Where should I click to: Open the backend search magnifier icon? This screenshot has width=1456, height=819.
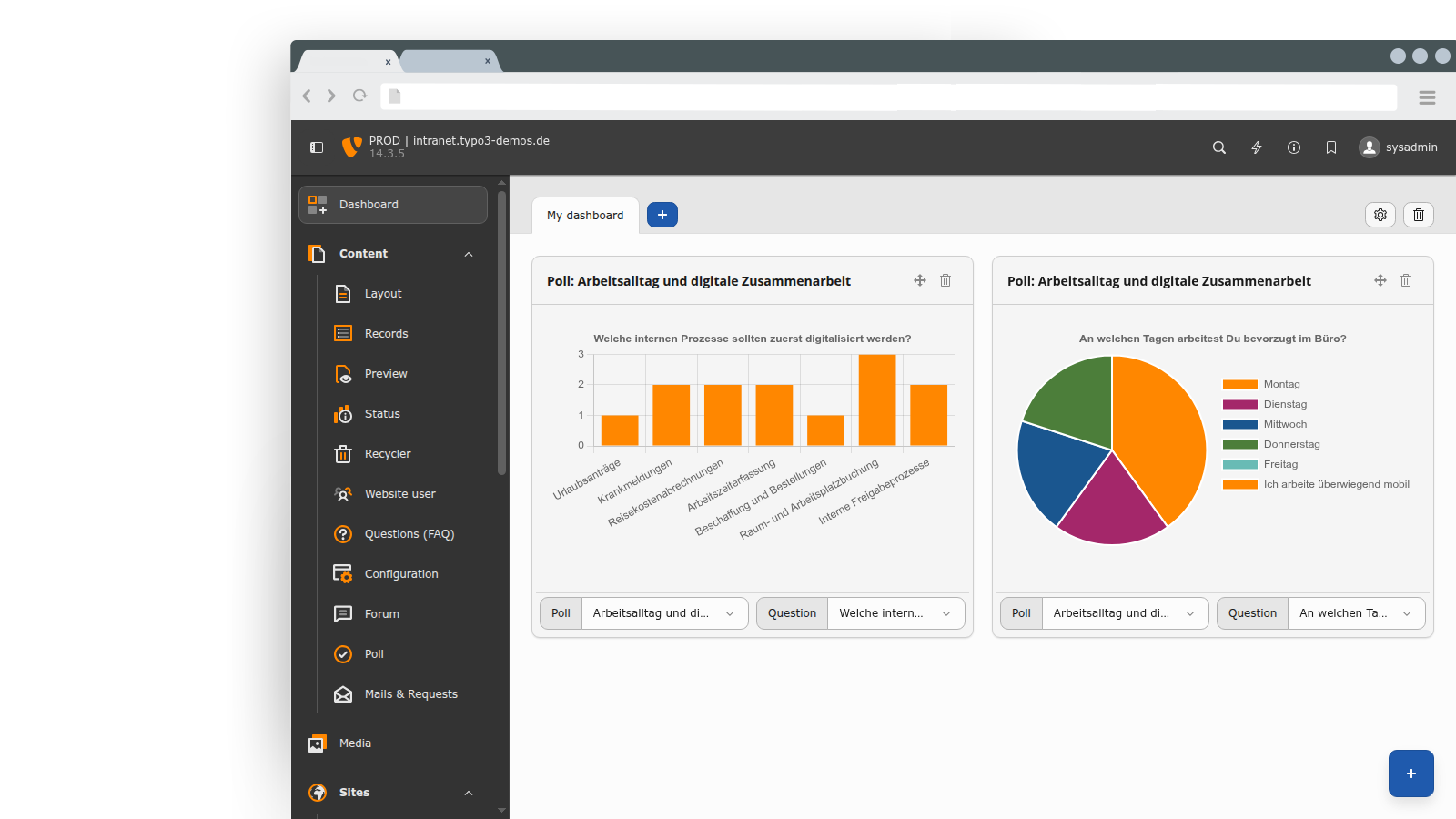(1219, 147)
